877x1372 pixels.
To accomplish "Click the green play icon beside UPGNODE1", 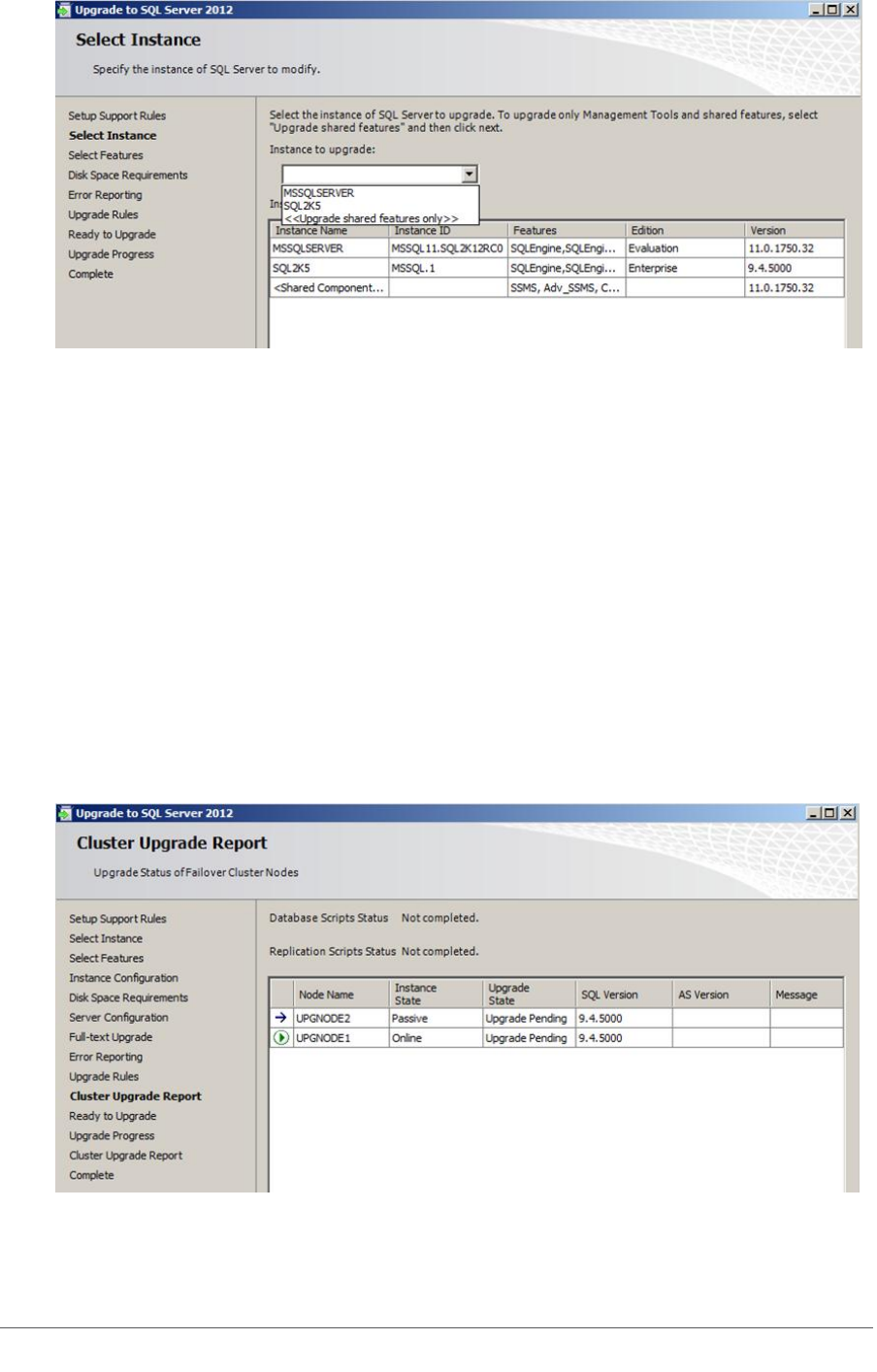I will [281, 1038].
